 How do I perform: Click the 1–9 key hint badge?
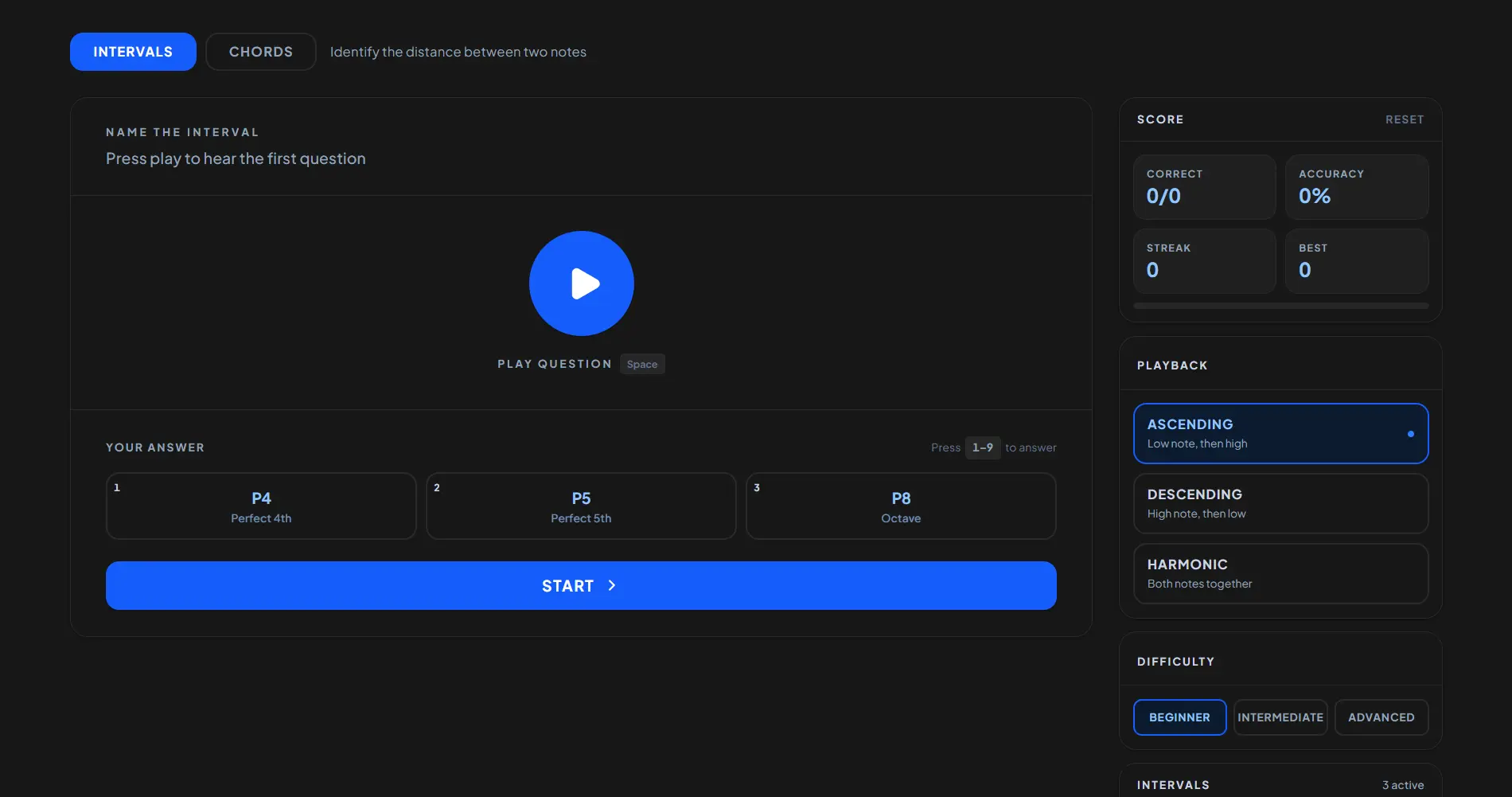(983, 447)
